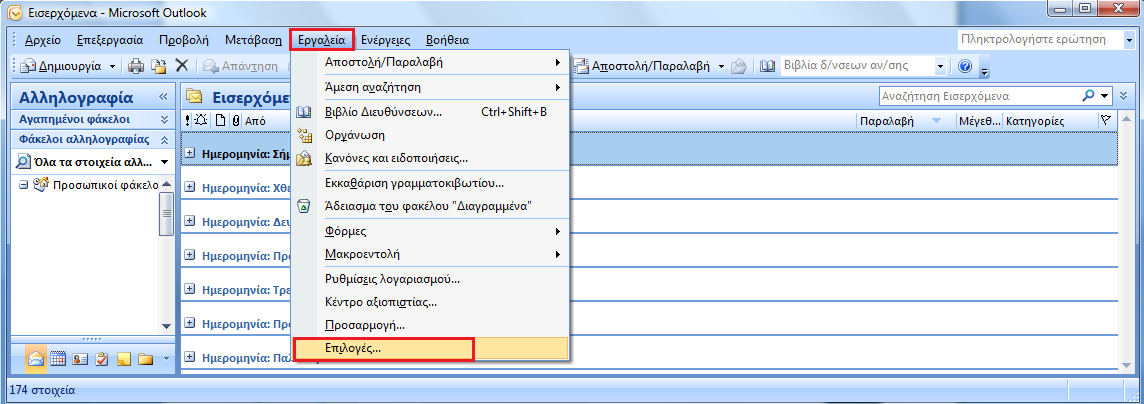Viewport: 1144px width, 404px height.
Task: Sort by Παραλαβή column header
Action: pyautogui.click(x=905, y=121)
